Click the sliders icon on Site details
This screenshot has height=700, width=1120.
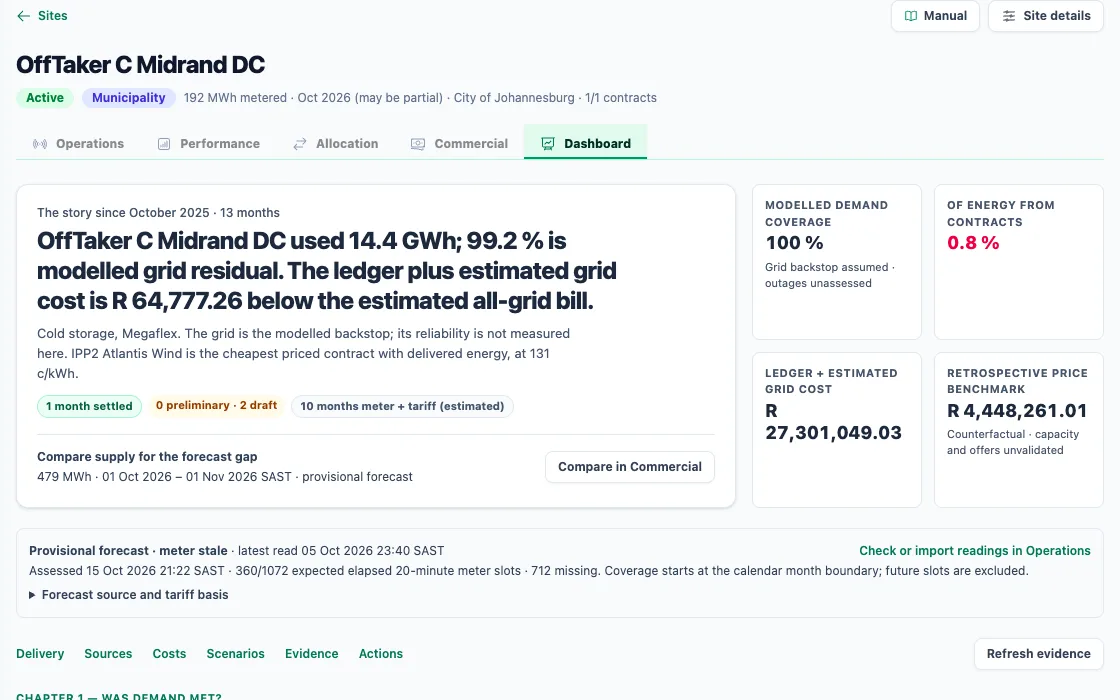1009,16
